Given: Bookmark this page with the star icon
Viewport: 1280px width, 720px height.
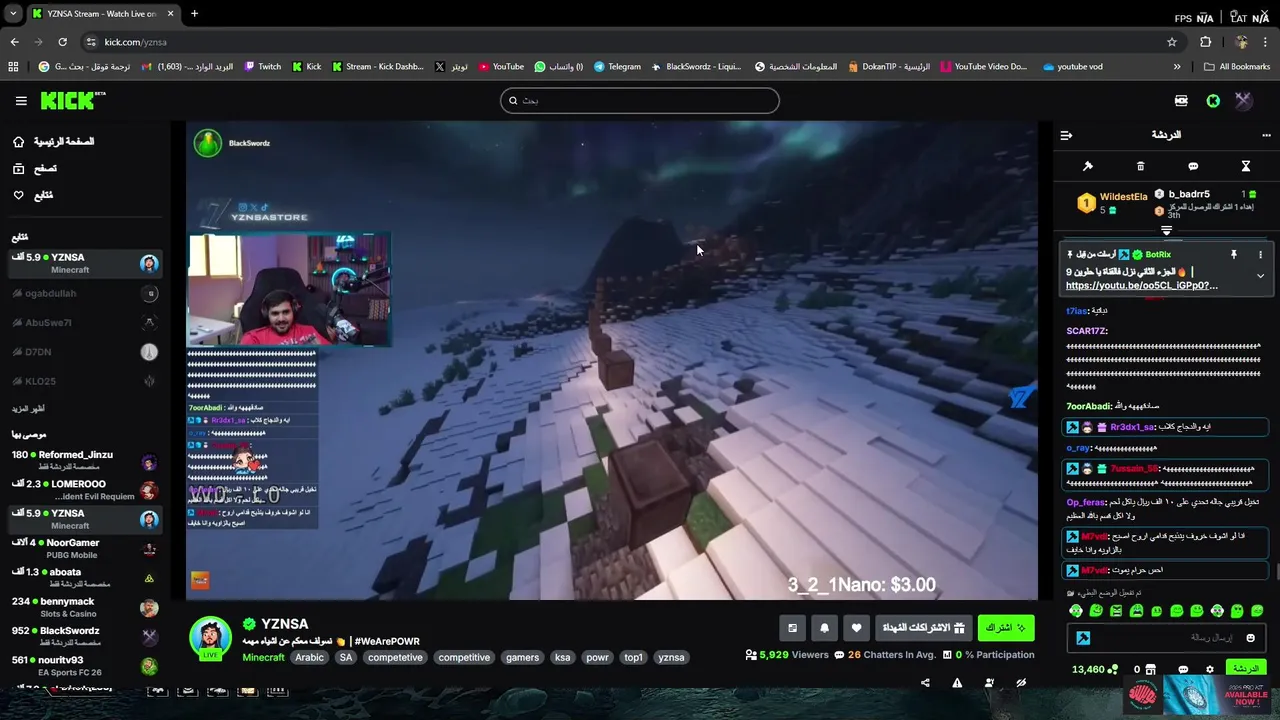Looking at the screenshot, I should 1172,42.
